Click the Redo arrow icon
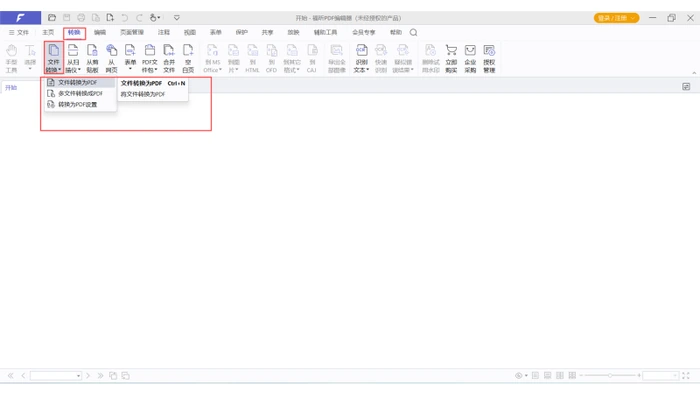 tap(139, 18)
